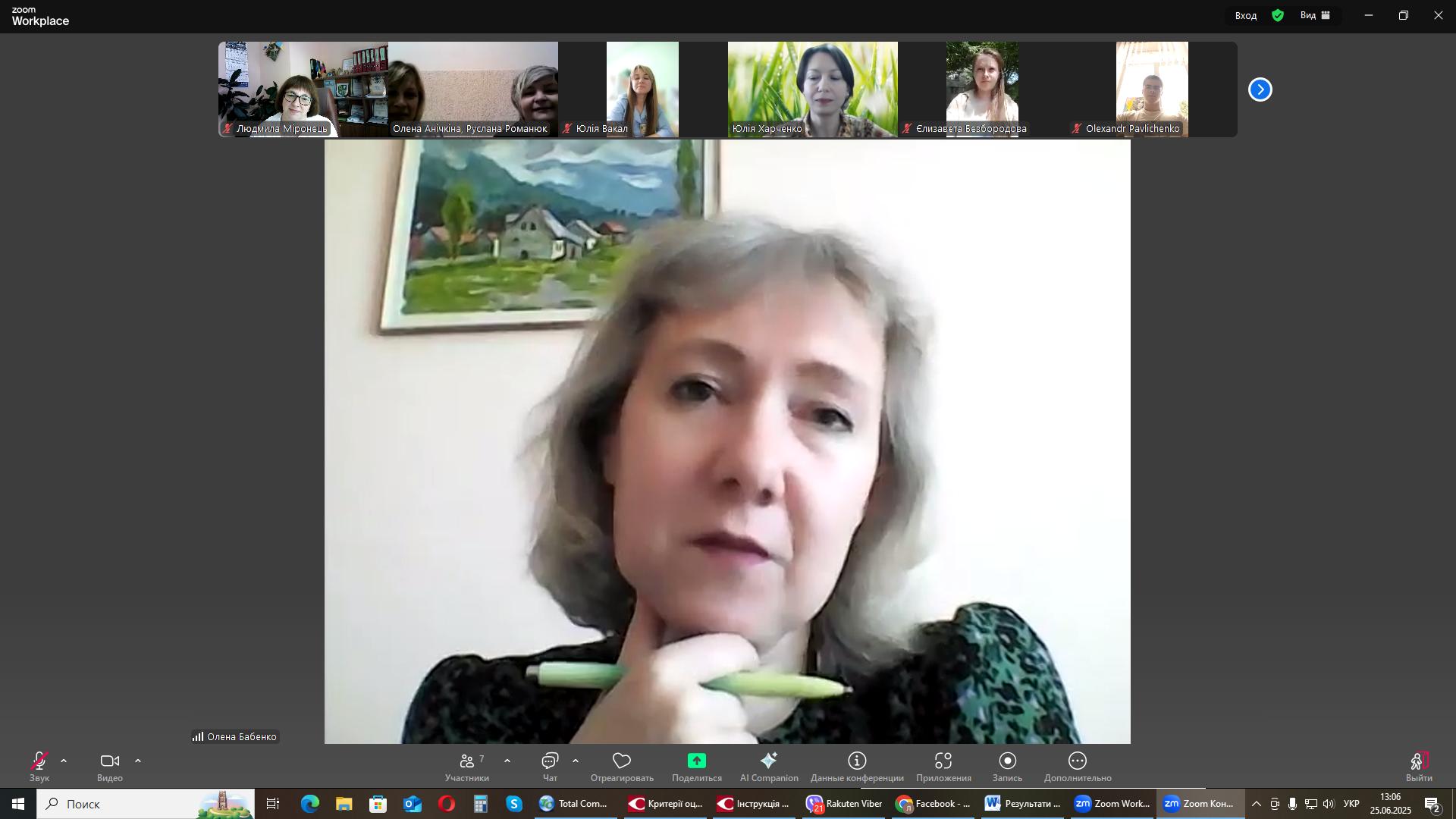Image resolution: width=1456 pixels, height=819 pixels.
Task: Open the Windows Start menu
Action: point(18,804)
